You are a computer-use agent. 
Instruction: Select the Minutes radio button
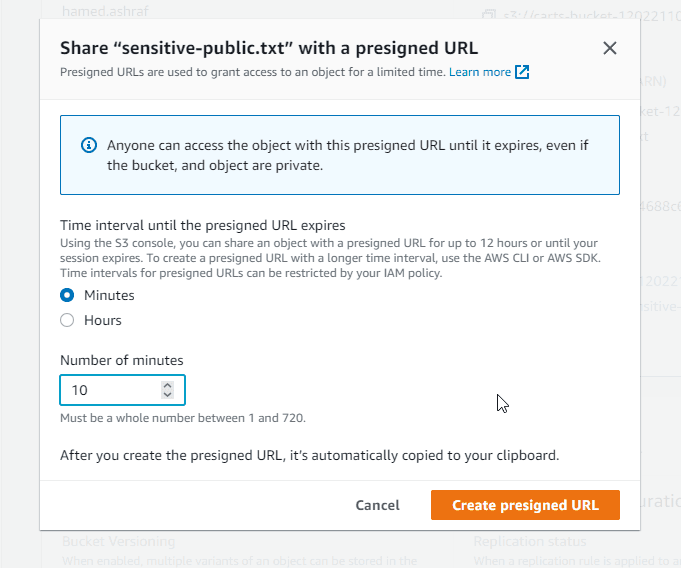67,295
